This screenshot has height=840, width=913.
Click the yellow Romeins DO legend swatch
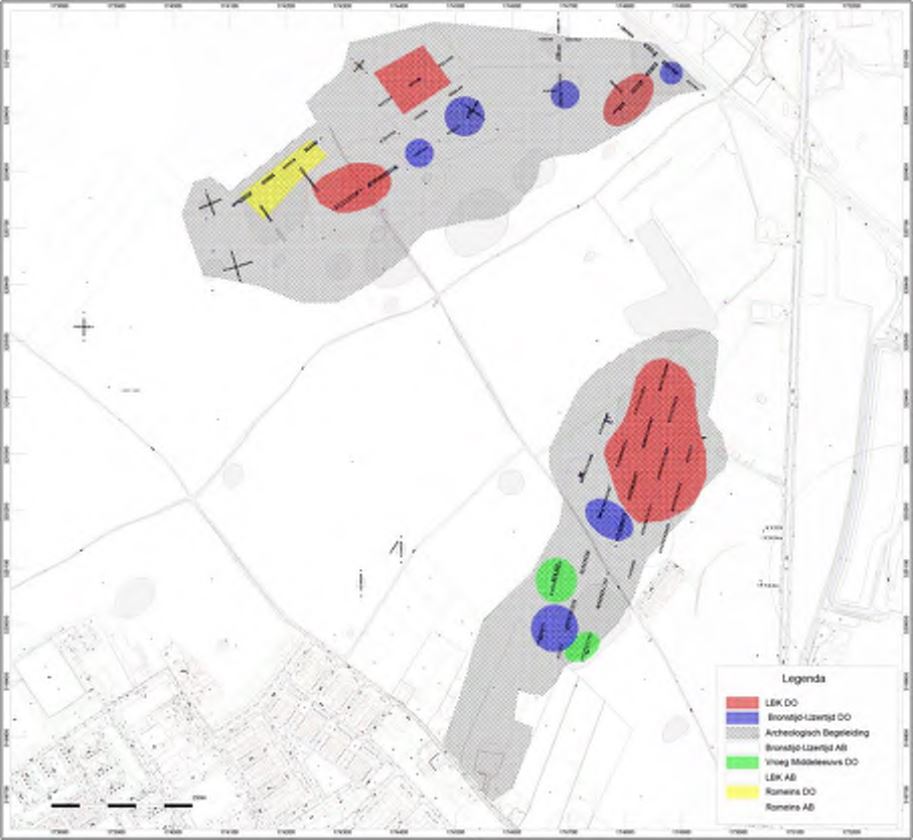[742, 792]
